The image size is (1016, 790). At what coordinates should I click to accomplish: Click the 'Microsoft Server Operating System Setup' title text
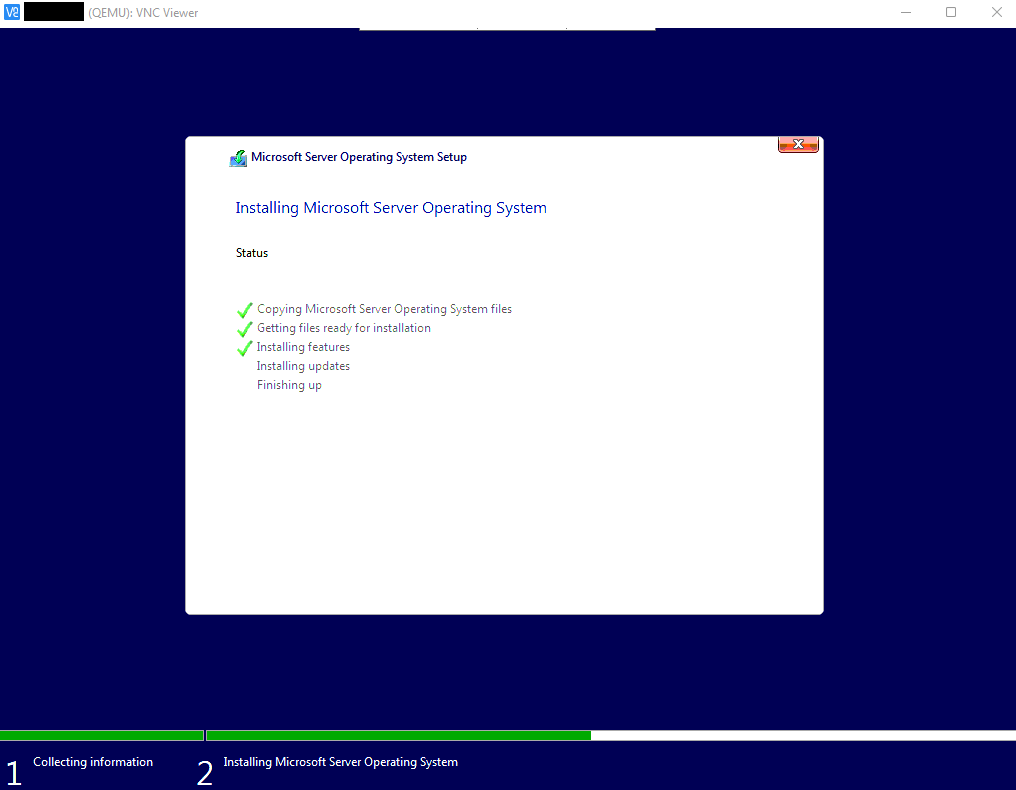(359, 157)
